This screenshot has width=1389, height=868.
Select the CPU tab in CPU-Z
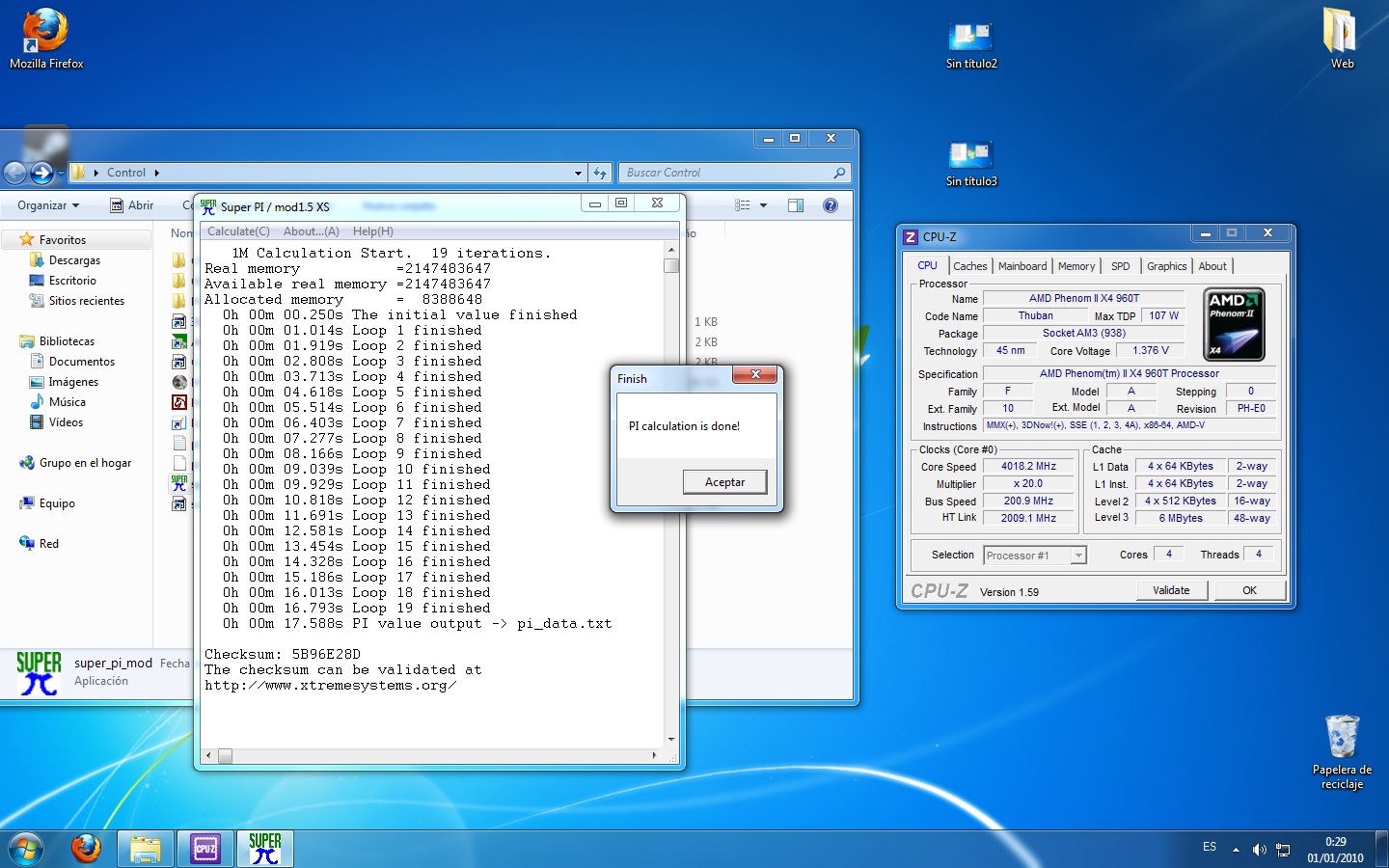pyautogui.click(x=927, y=265)
